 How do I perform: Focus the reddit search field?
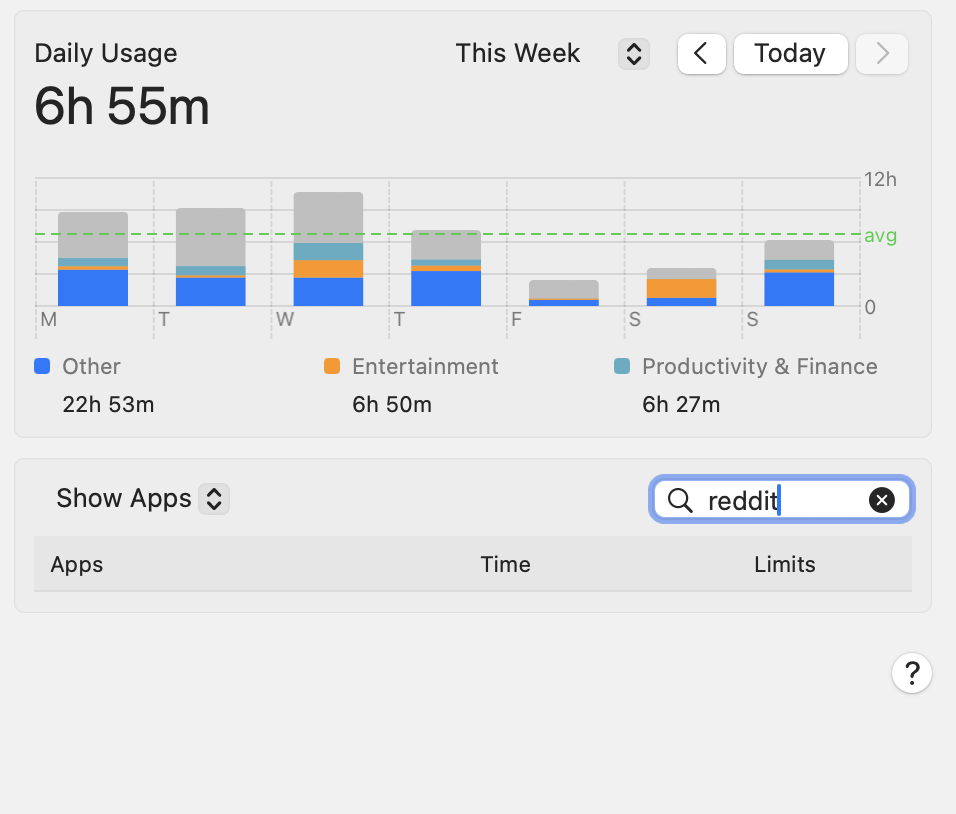[780, 500]
